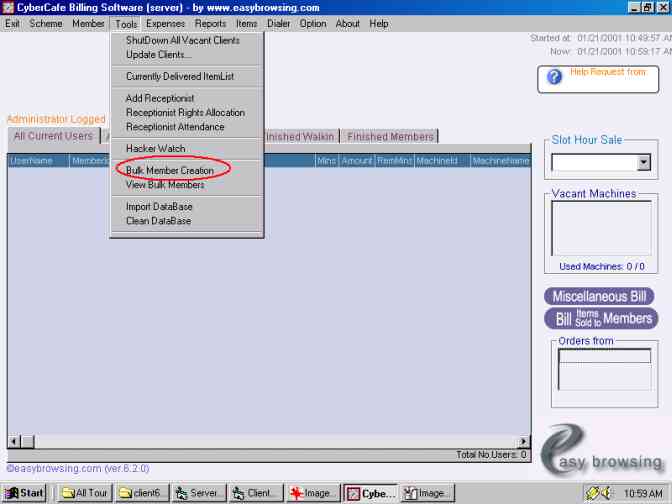Select the All Current Users tab

[x=52, y=136]
